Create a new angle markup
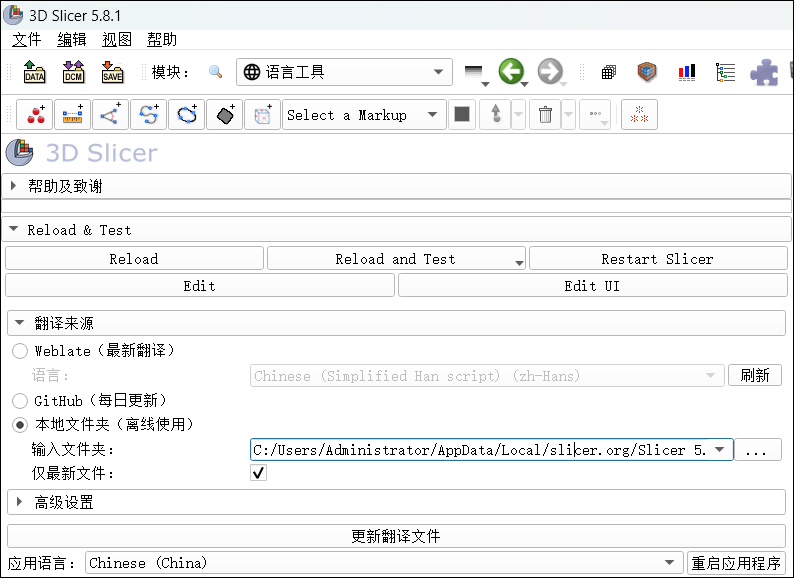Viewport: 794px width, 578px height. coord(109,115)
